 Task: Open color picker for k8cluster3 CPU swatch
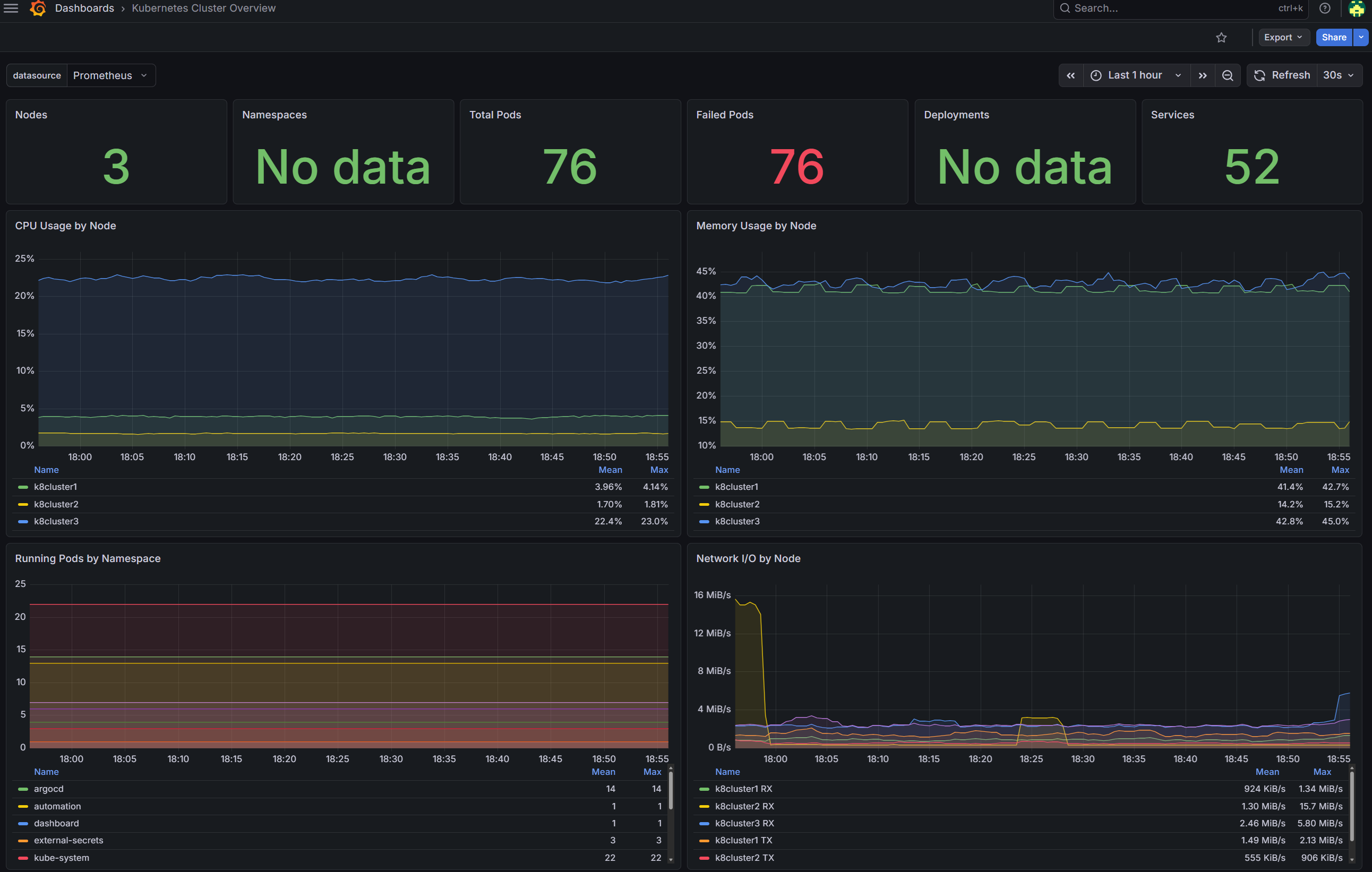click(23, 522)
